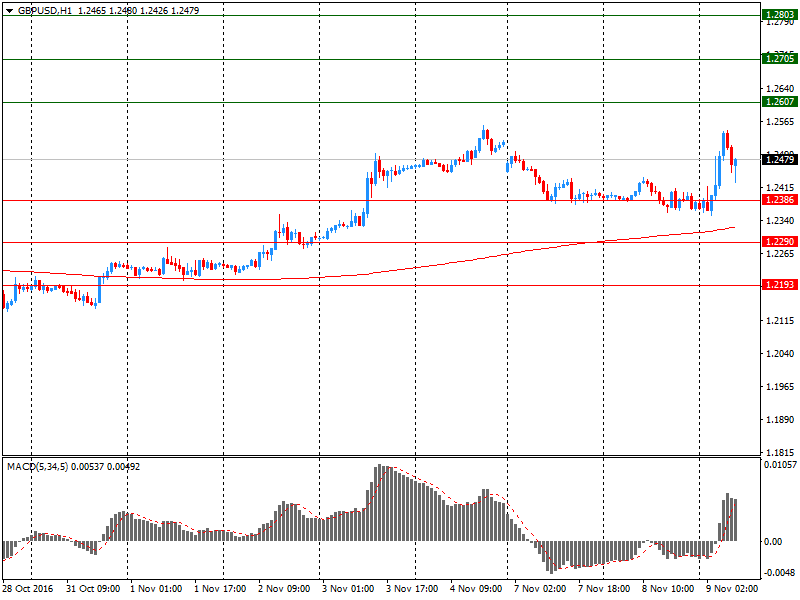Click the 1 Nov 17:00 time label
The height and width of the screenshot is (600, 800).
pyautogui.click(x=220, y=588)
